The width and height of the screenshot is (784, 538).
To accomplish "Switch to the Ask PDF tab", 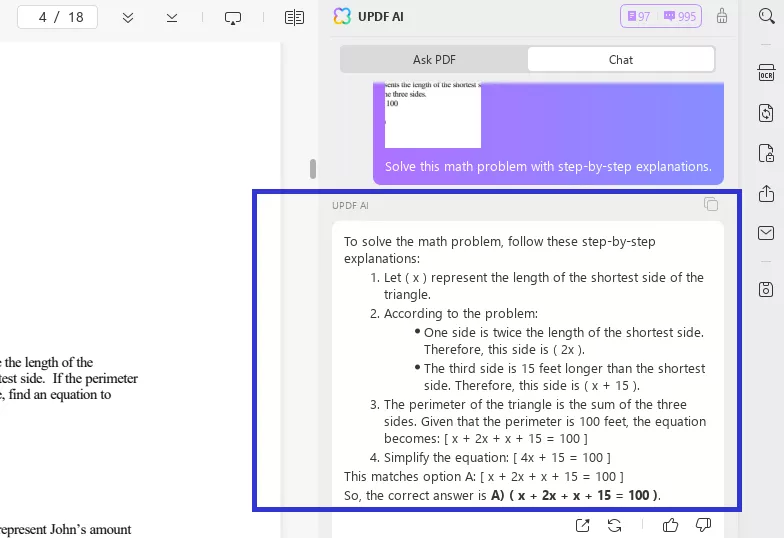I will click(434, 59).
